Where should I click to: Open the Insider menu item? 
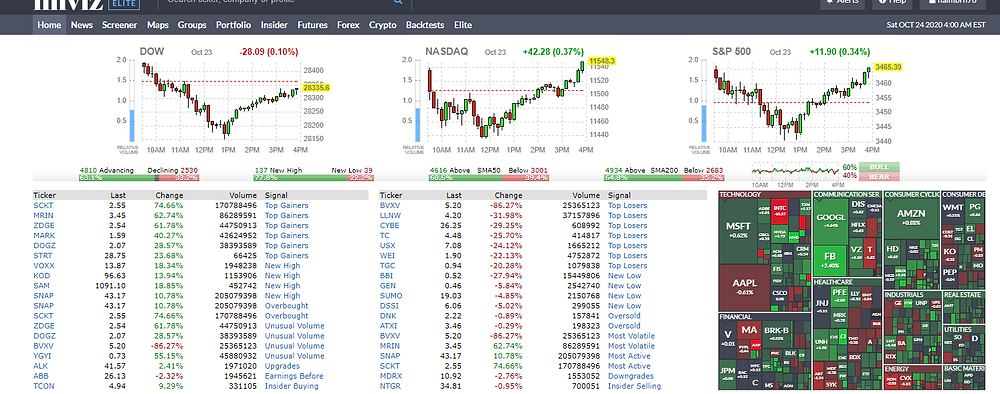pos(274,25)
